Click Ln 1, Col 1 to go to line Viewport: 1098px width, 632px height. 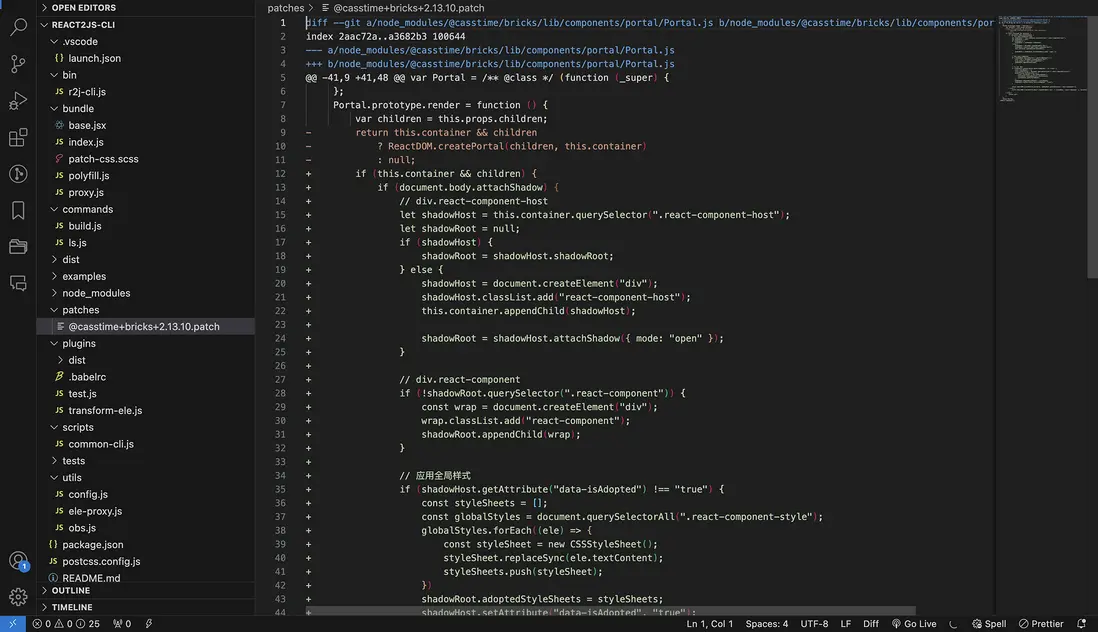[709, 624]
